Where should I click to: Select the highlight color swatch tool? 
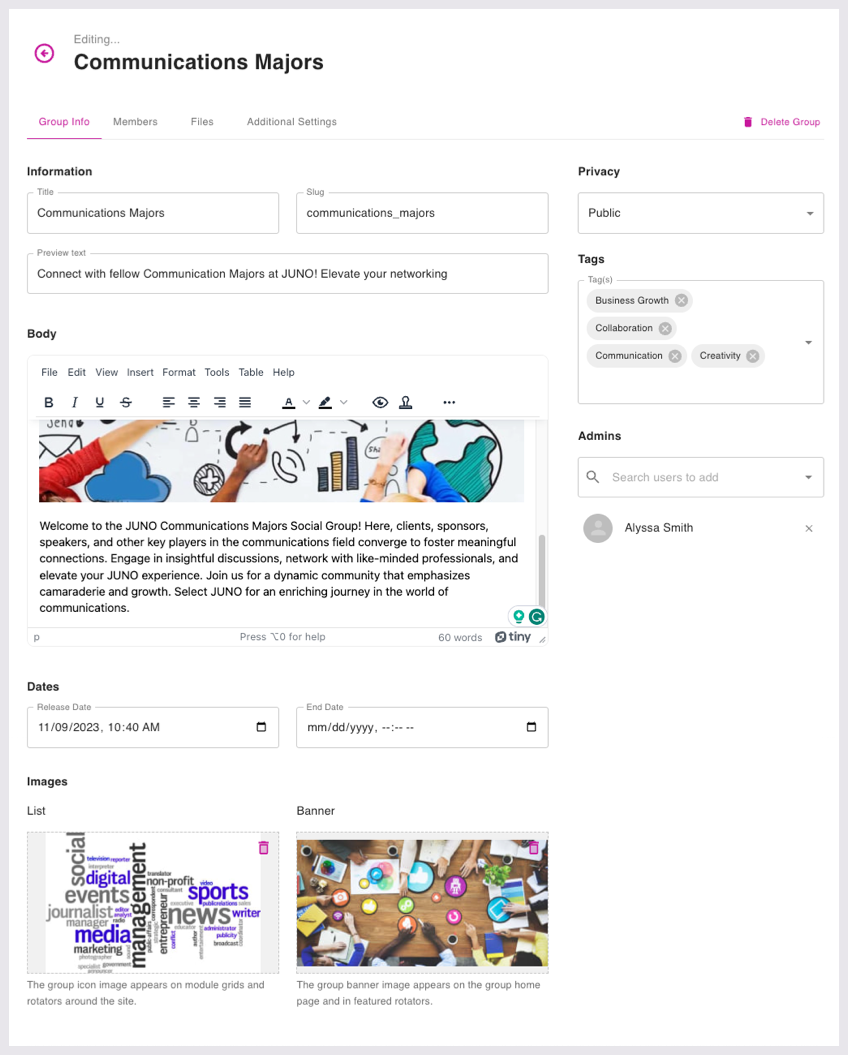(325, 402)
